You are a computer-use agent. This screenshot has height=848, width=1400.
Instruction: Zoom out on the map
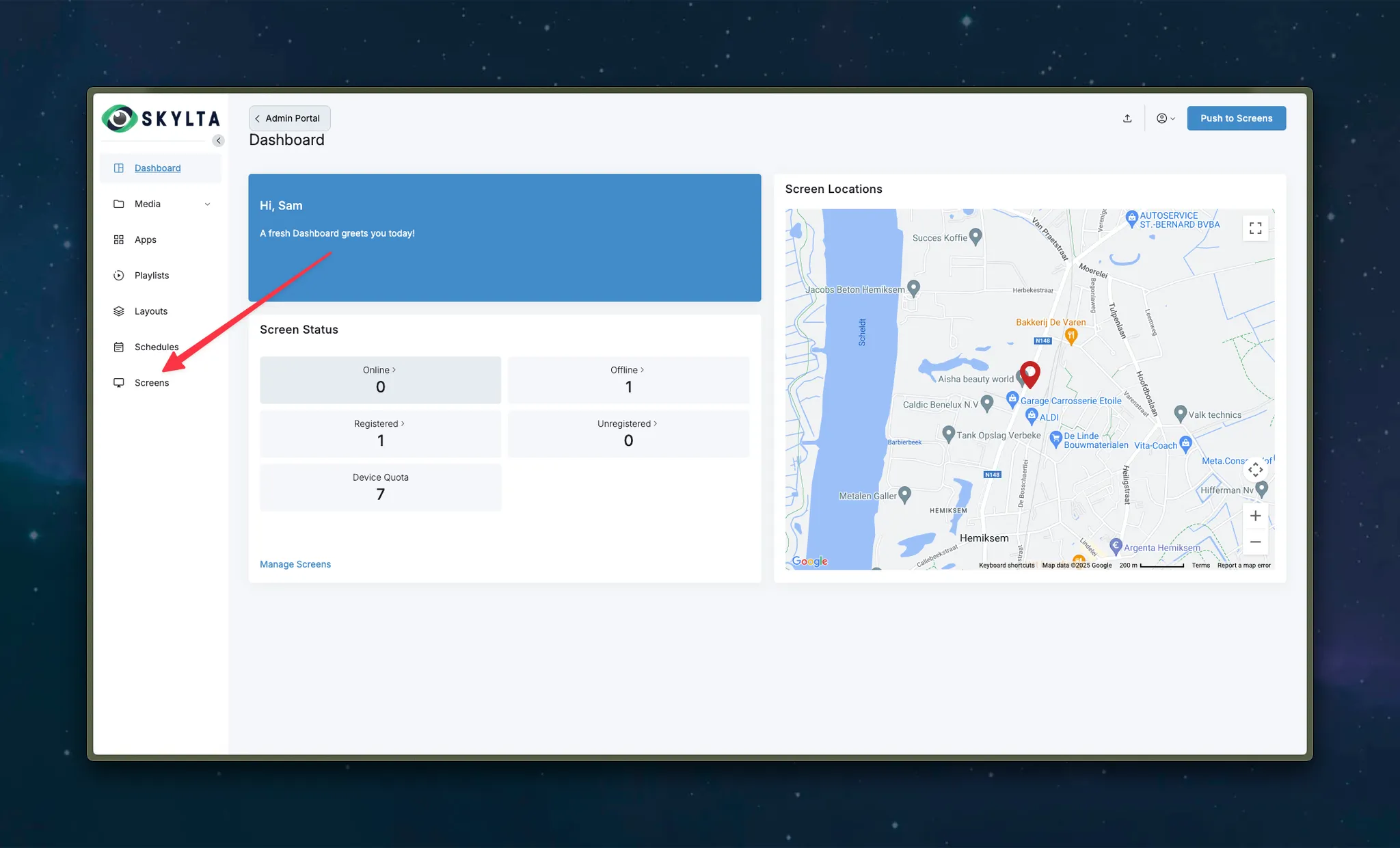pyautogui.click(x=1256, y=542)
